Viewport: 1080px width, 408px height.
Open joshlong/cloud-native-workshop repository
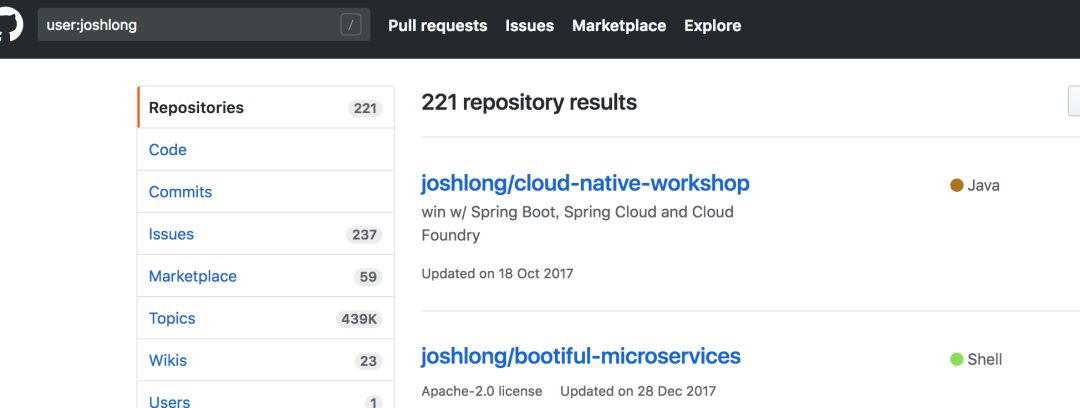(x=585, y=183)
